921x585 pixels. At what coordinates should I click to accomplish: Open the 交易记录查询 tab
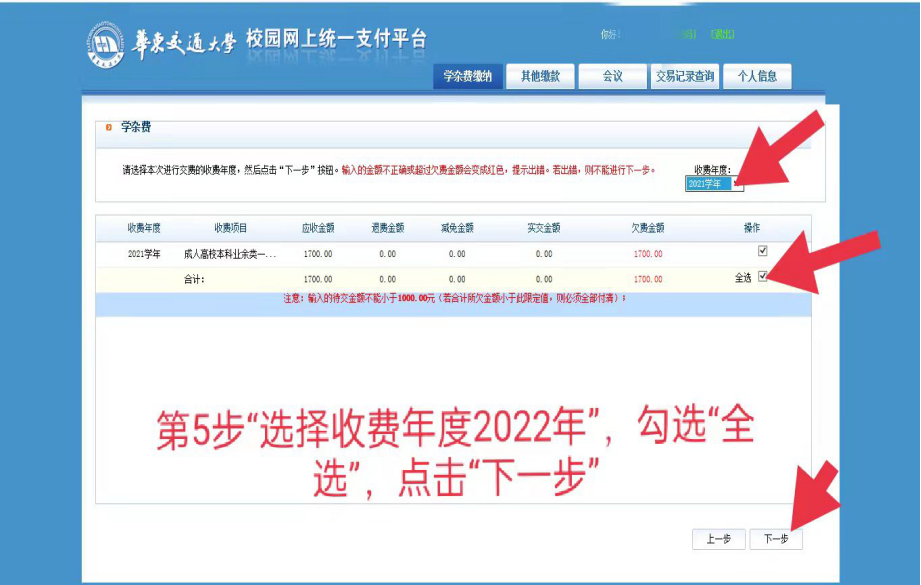click(x=685, y=76)
